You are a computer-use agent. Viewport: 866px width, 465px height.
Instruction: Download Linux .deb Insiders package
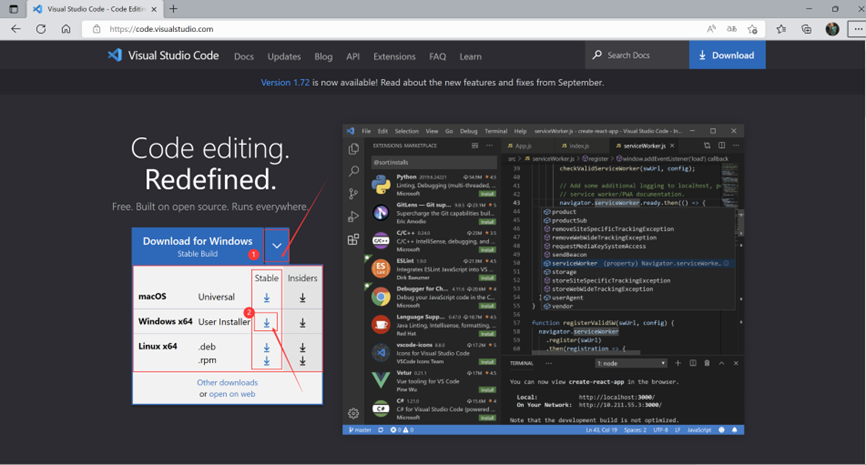coord(303,347)
